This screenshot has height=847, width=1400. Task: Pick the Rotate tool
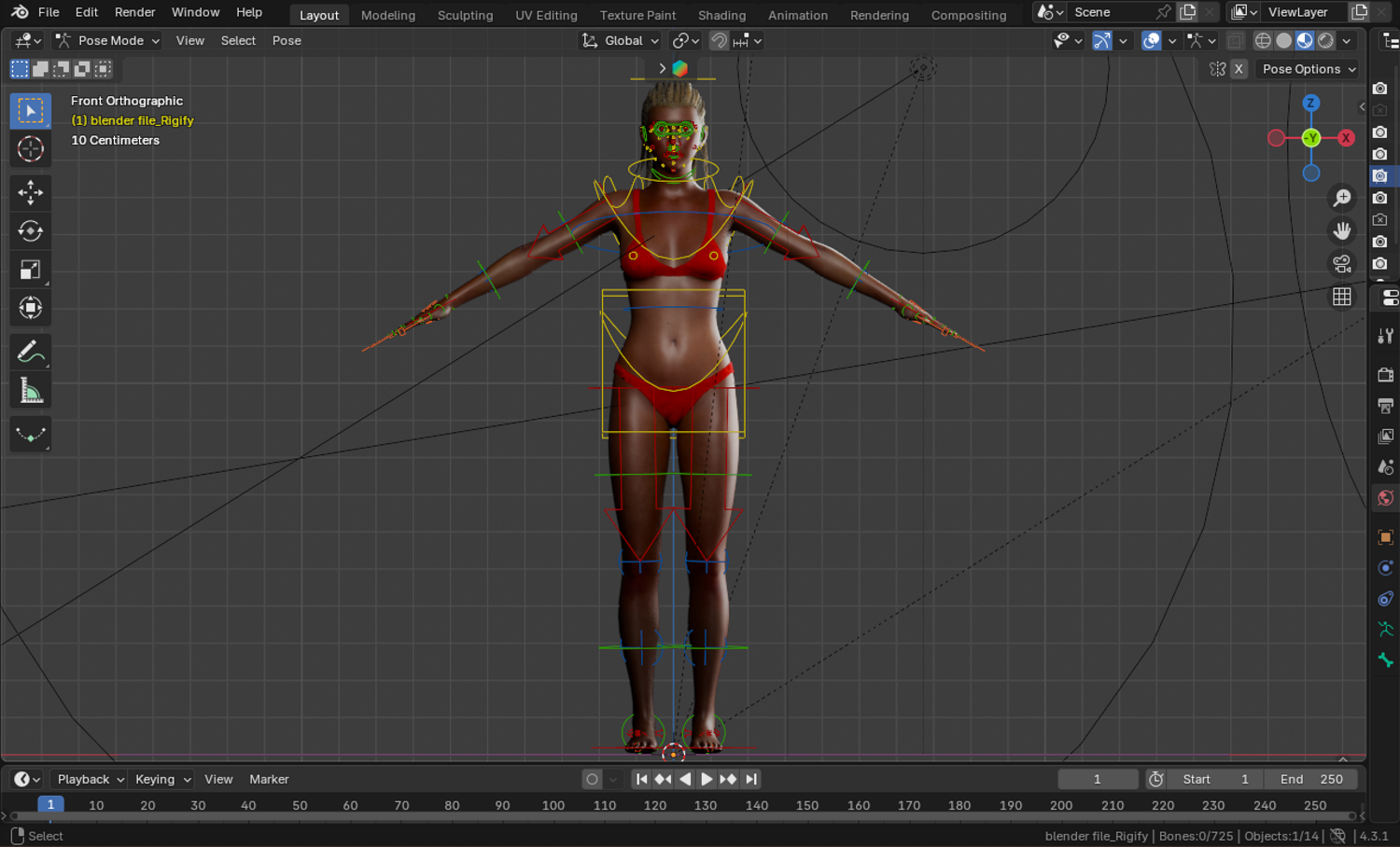[x=30, y=230]
